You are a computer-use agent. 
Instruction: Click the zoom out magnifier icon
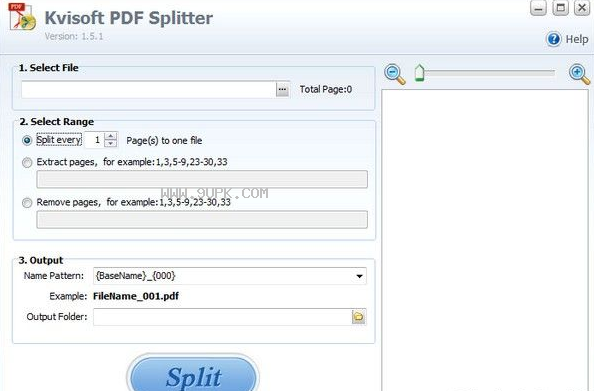click(394, 74)
